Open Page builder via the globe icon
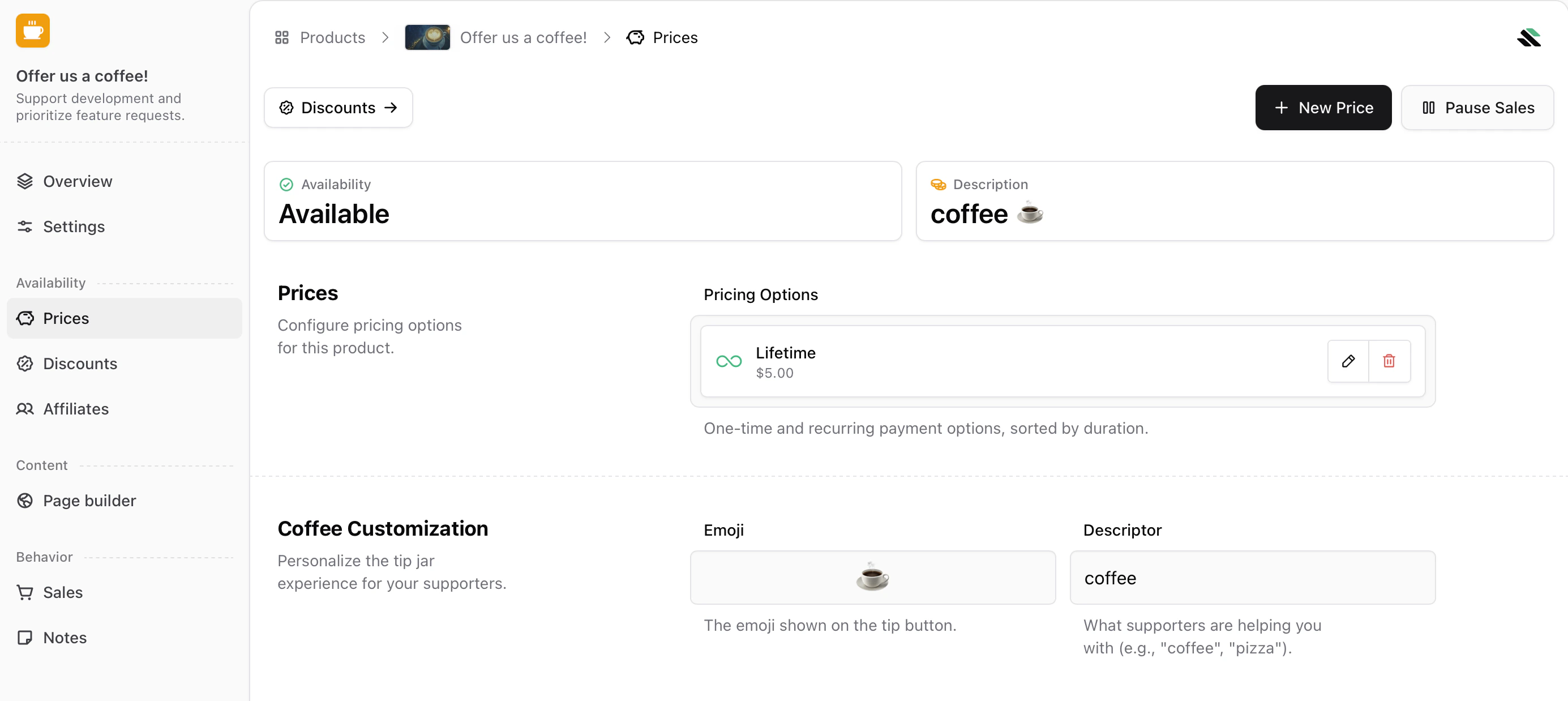Viewport: 1568px width, 701px height. 25,500
